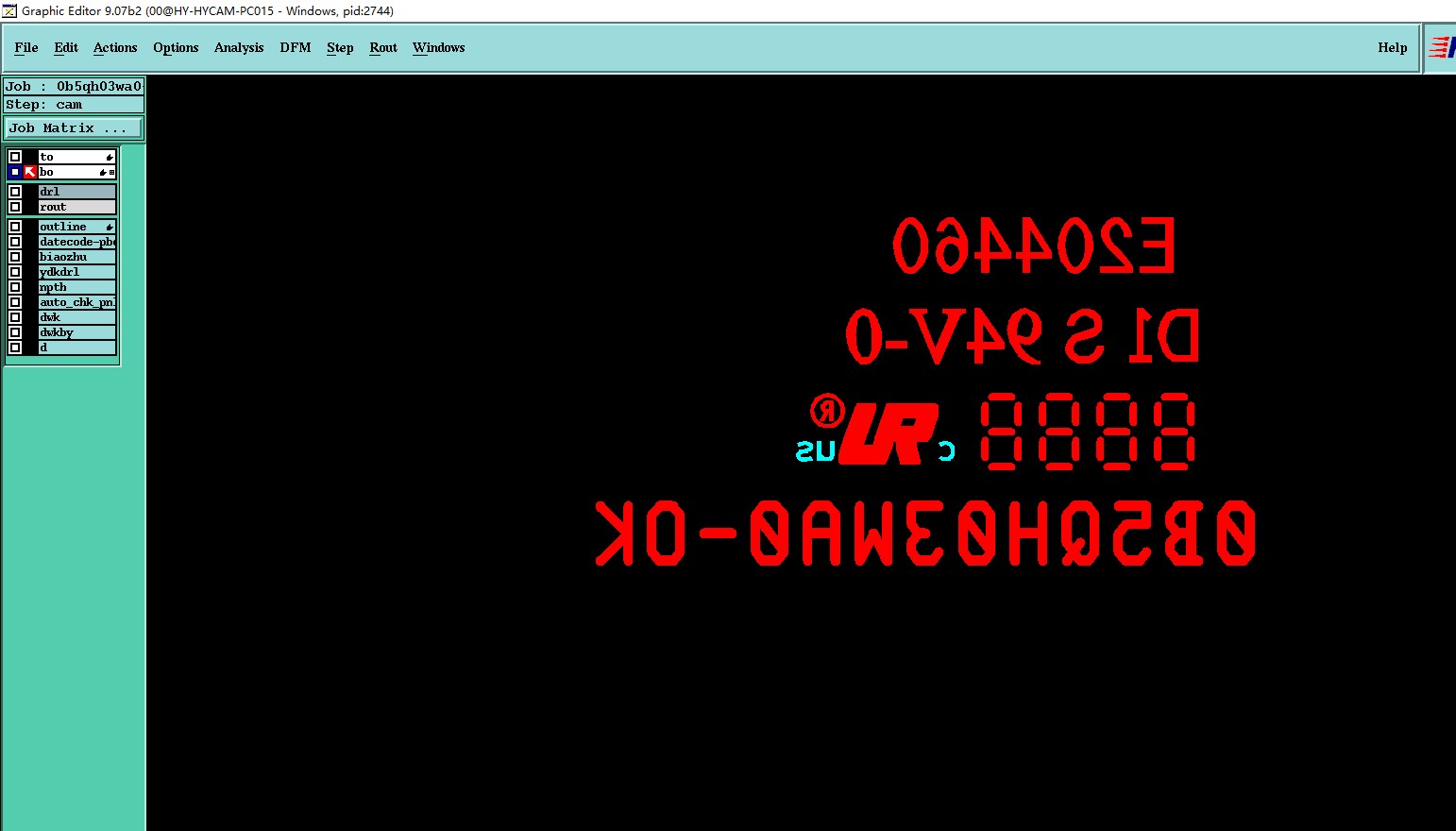This screenshot has width=1456, height=831.
Task: Toggle display checkbox of the npth layer
Action: (15, 287)
